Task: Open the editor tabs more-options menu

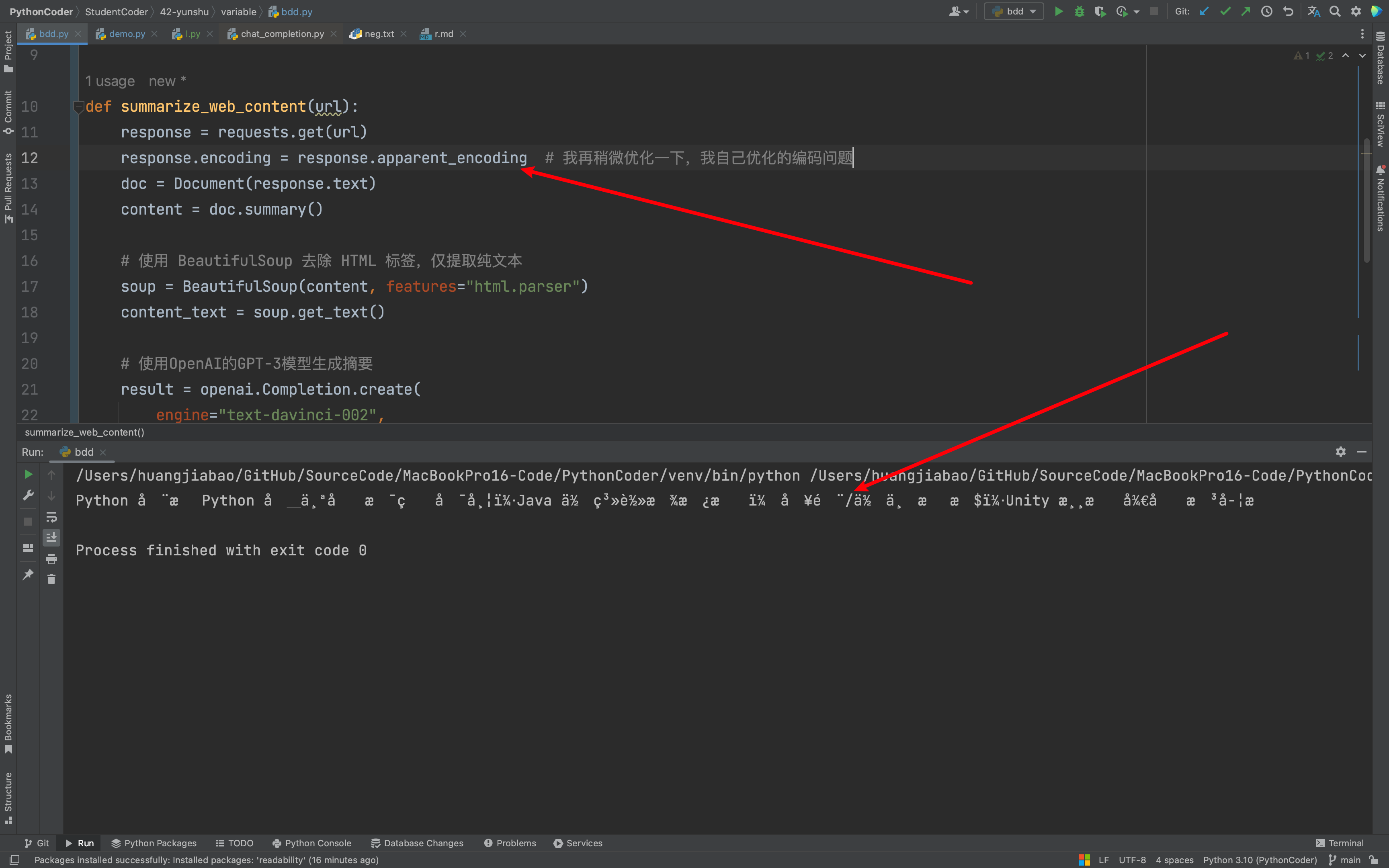Action: 1362,34
